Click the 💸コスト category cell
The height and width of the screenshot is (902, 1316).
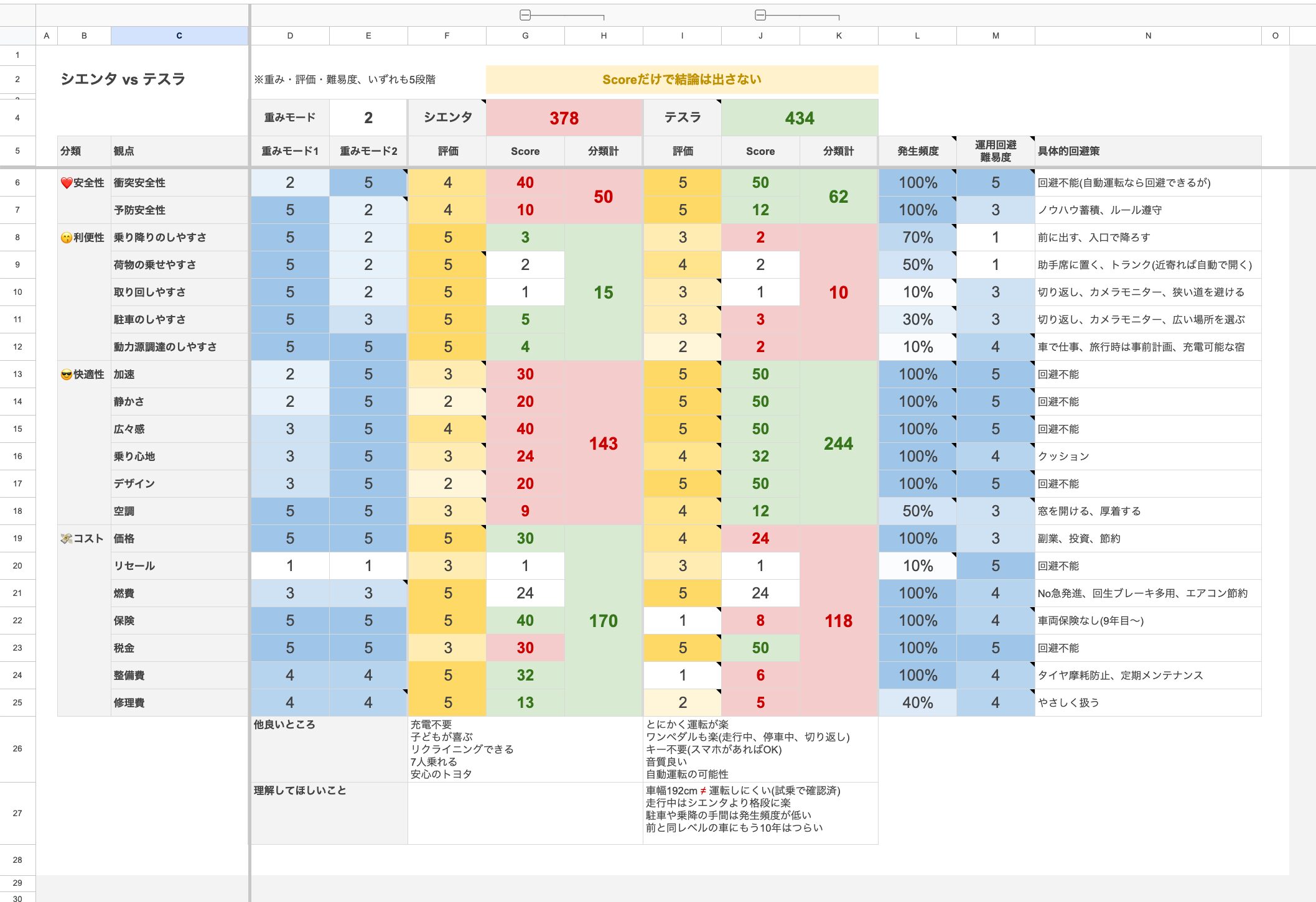(x=83, y=539)
